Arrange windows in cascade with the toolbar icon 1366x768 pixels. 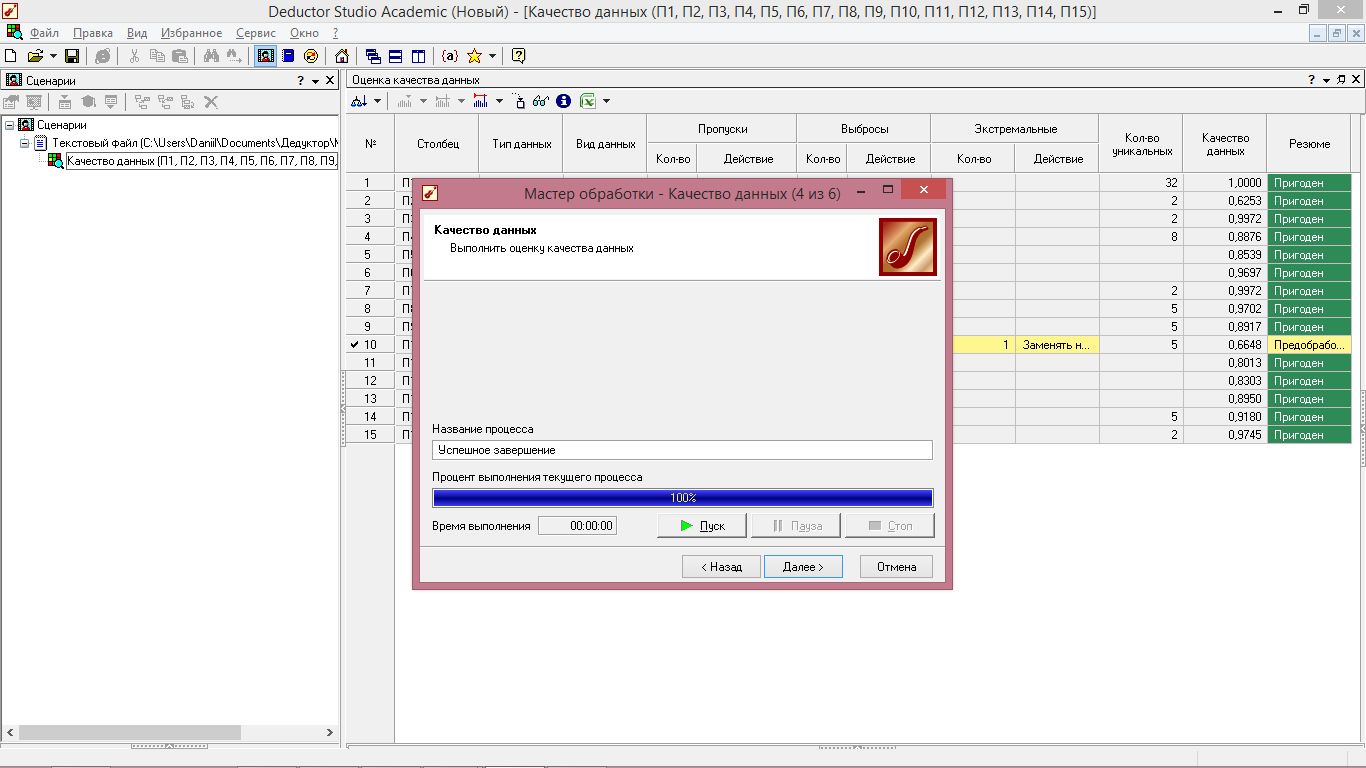(373, 56)
